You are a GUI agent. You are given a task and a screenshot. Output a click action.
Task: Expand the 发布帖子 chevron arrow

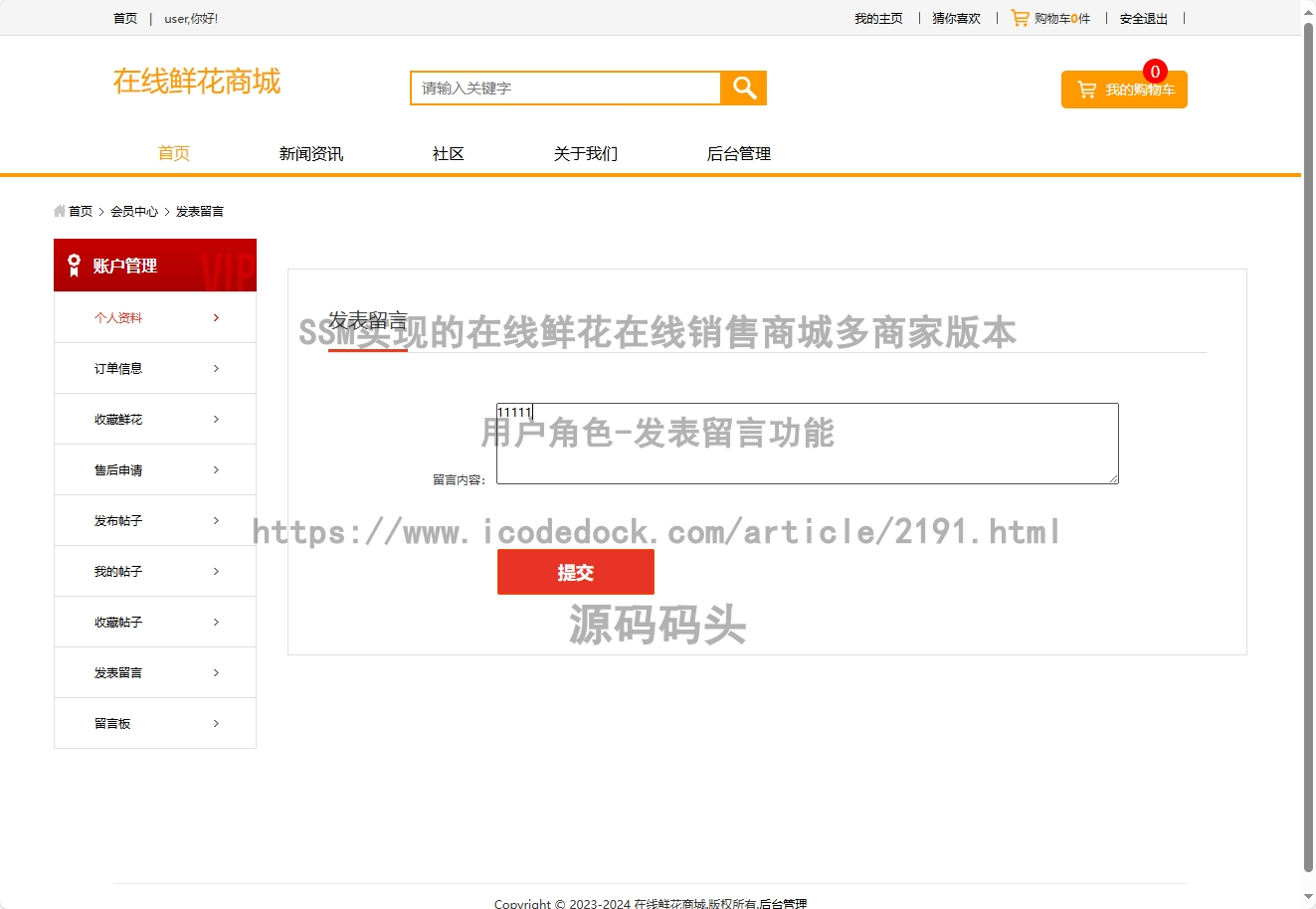[216, 520]
